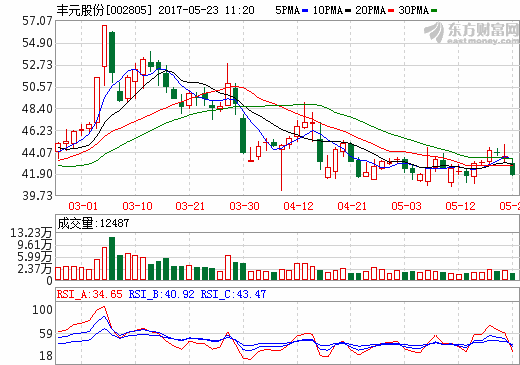Click the red RSI_A:34.65 label
This screenshot has width=520, height=365.
tap(90, 294)
